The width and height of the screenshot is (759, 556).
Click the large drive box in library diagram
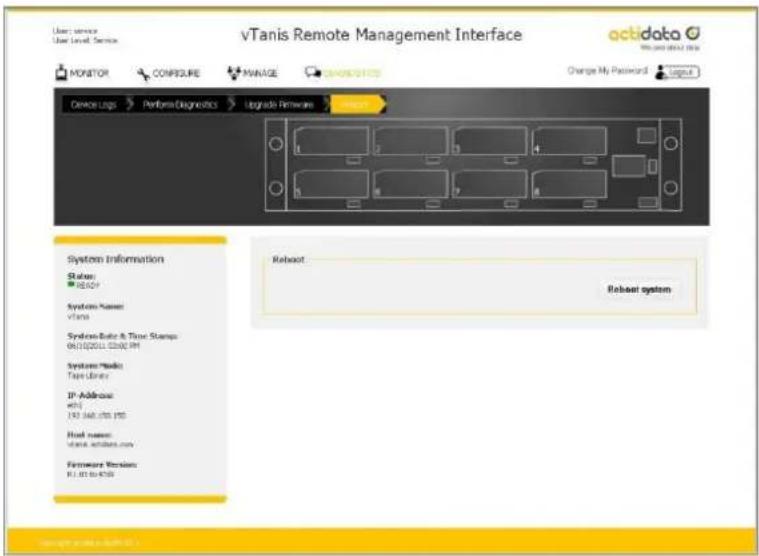pyautogui.click(x=628, y=166)
